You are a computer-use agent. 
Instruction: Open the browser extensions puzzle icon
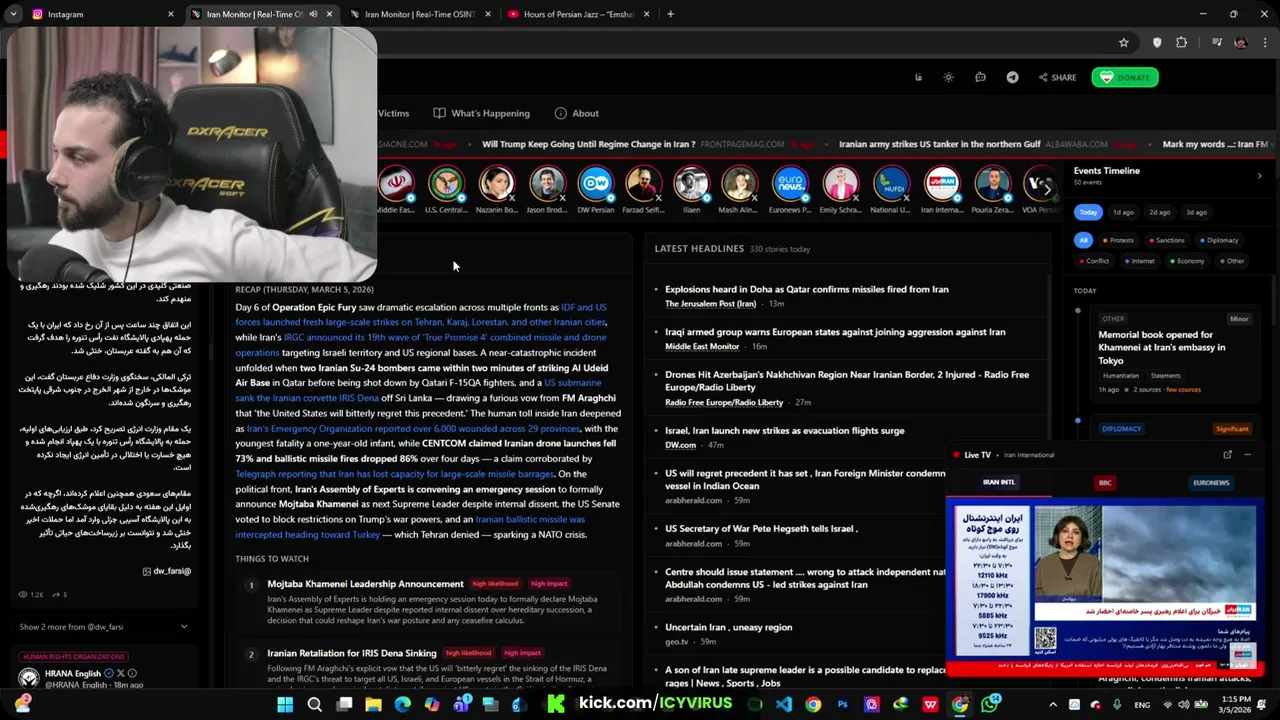coord(1182,43)
